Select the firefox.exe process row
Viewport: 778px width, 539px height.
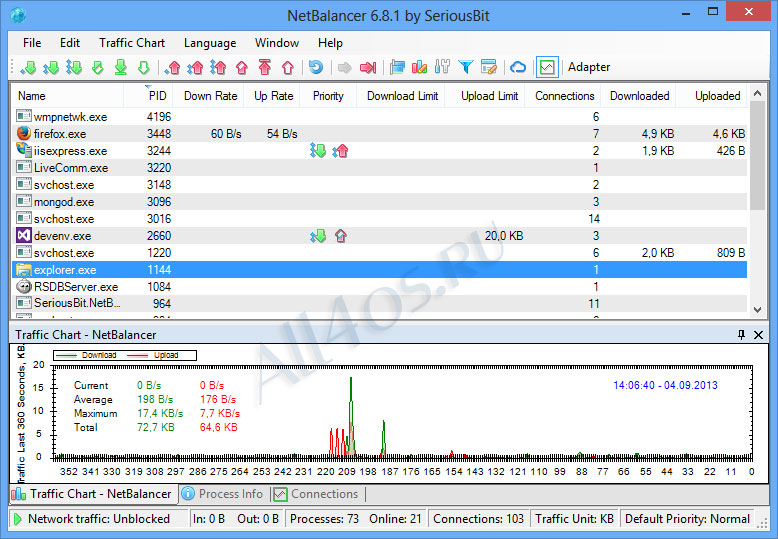pos(380,134)
